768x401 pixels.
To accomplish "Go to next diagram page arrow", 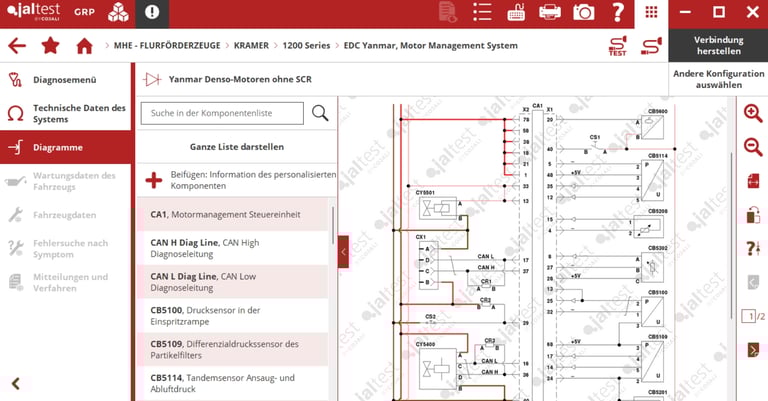I will coord(753,350).
